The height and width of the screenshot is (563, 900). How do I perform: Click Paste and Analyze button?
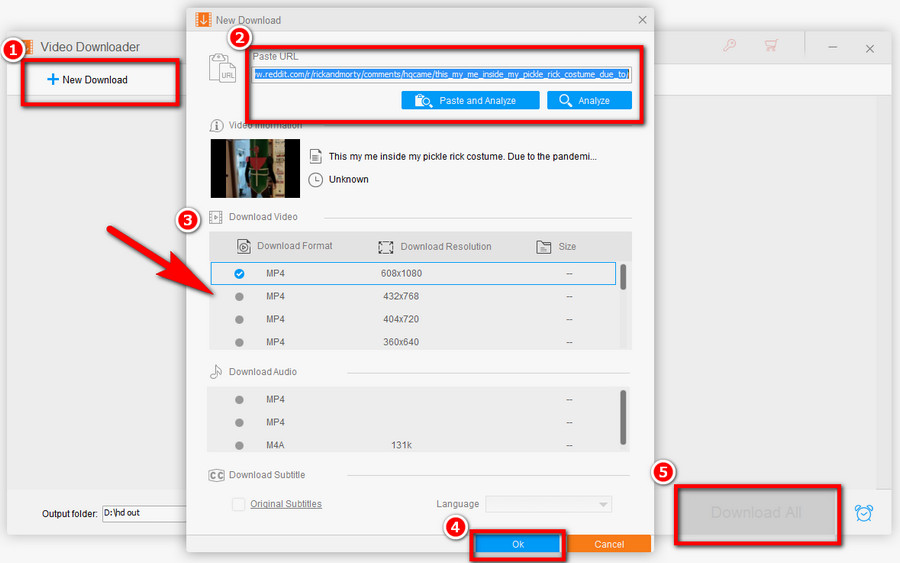470,100
